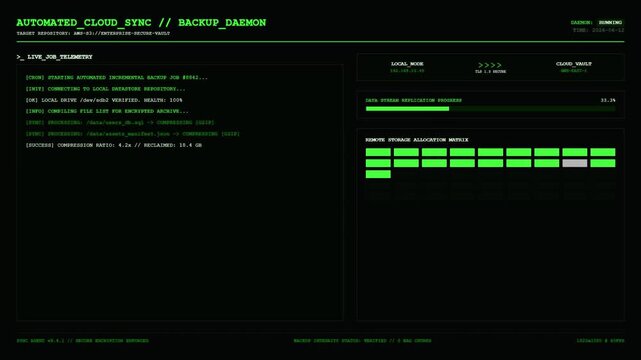Image resolution: width=641 pixels, height=360 pixels.
Task: Click the backup integrity status footer text
Action: pos(362,340)
